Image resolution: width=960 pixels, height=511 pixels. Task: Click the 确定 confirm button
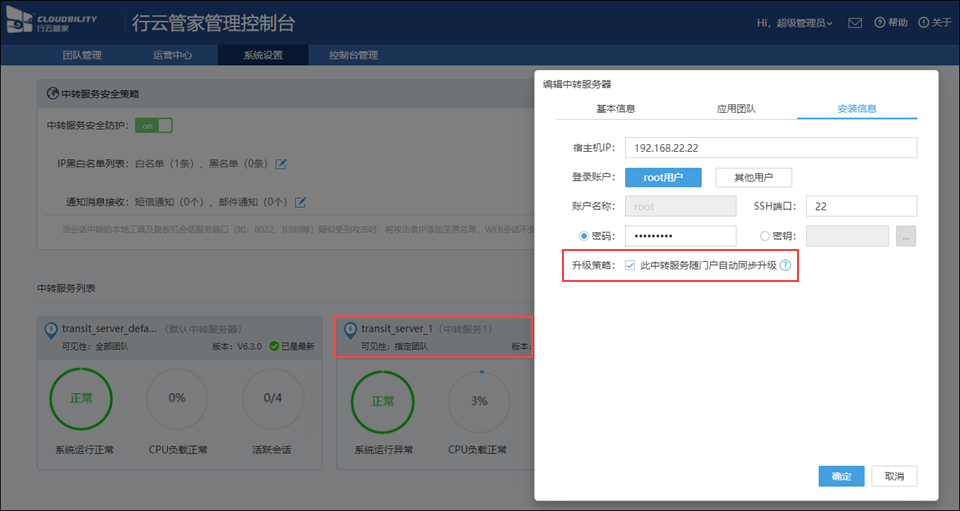[x=840, y=476]
